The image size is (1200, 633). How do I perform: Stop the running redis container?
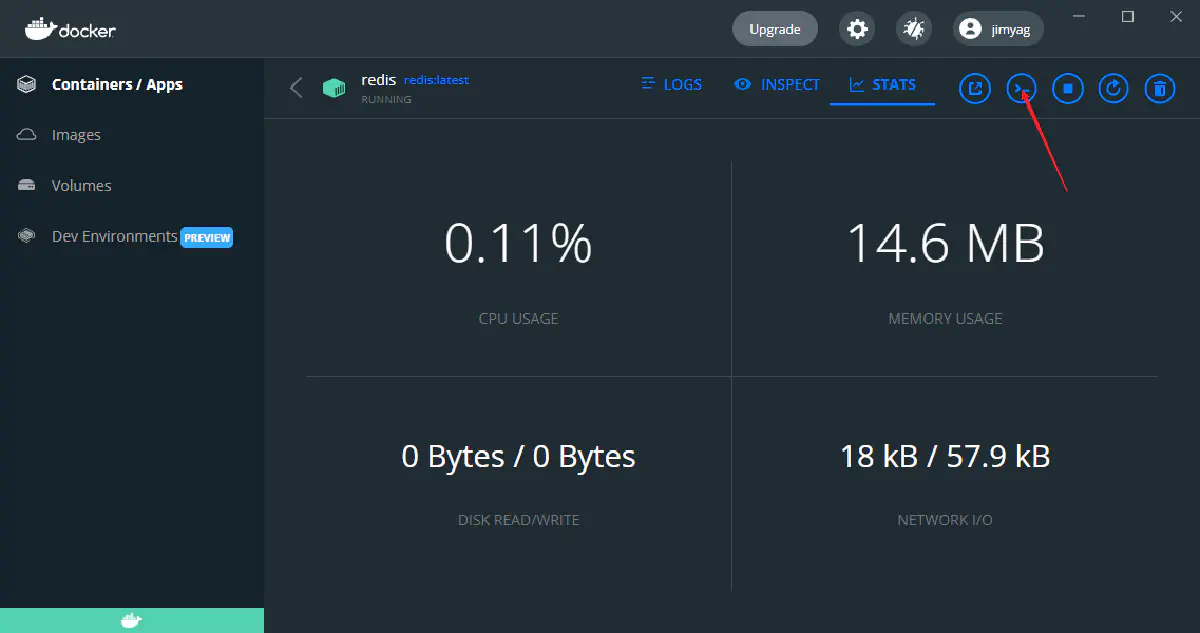click(1067, 88)
